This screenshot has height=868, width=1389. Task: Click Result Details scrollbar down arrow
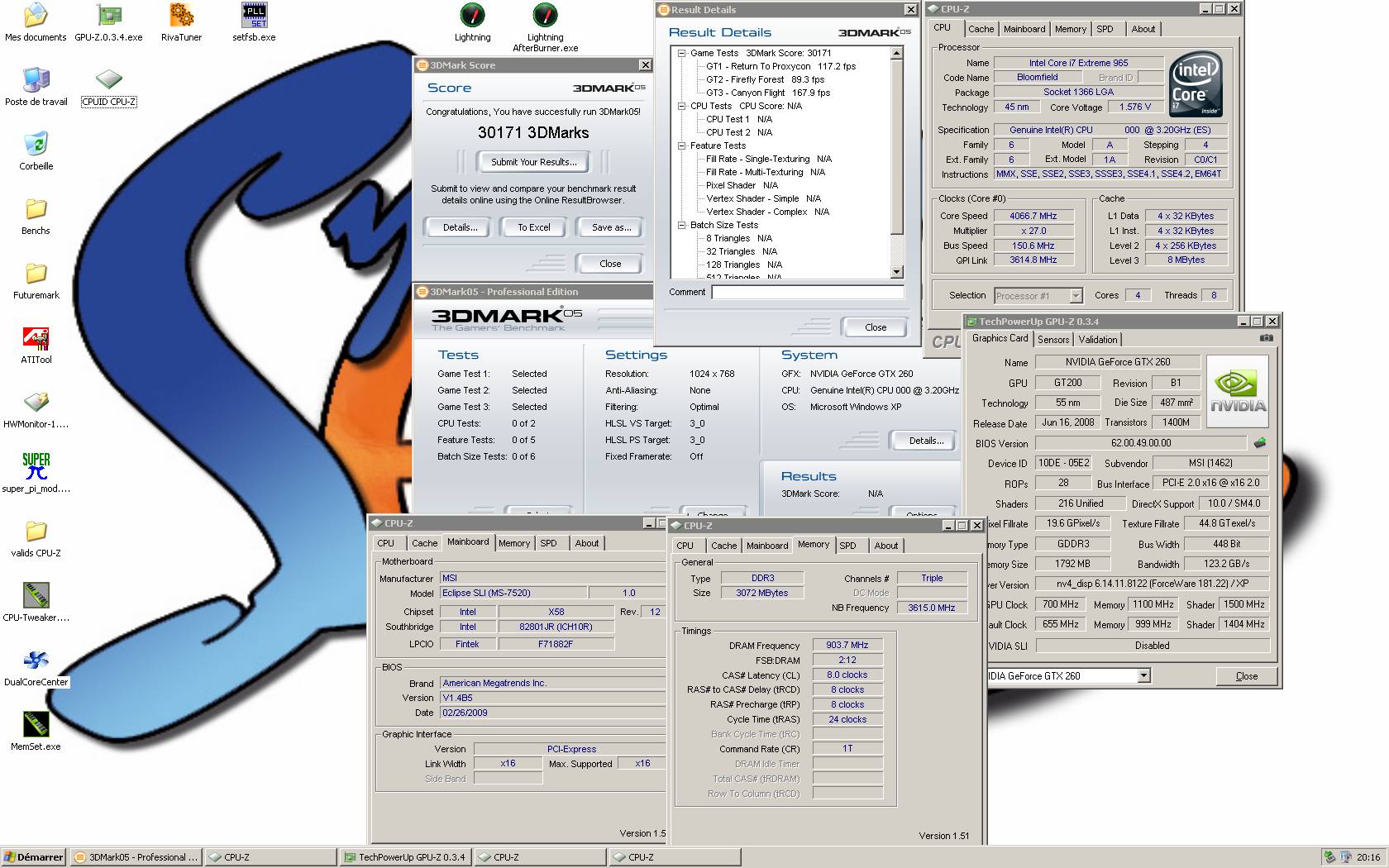[897, 272]
